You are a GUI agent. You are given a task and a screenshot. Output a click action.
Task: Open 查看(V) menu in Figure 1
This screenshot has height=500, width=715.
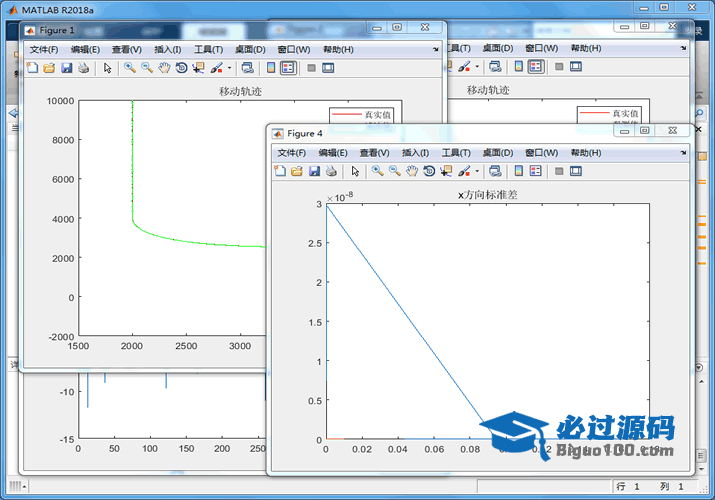(127, 49)
